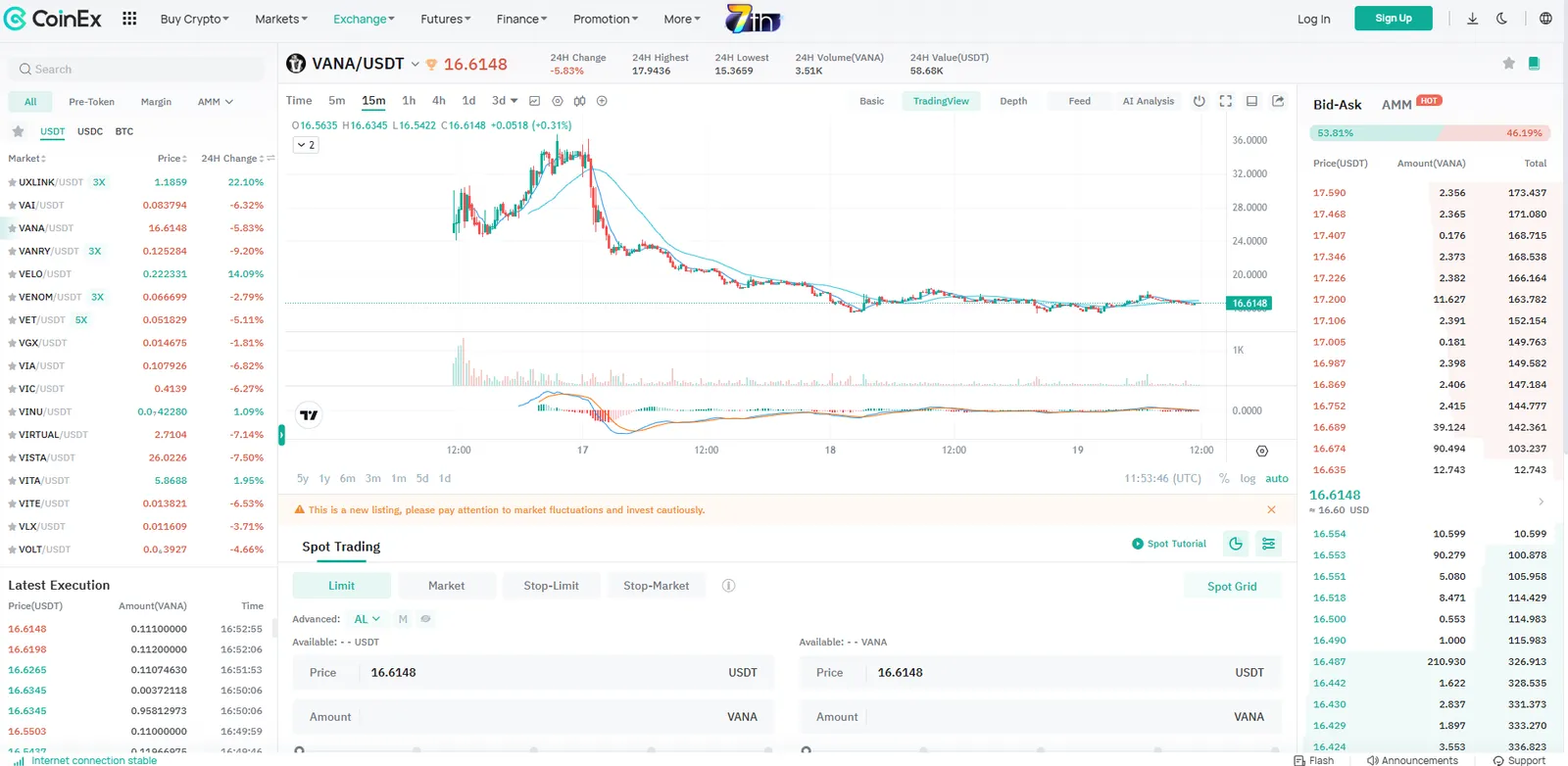Expand the Markets menu
The image size is (1568, 766).
tap(281, 19)
